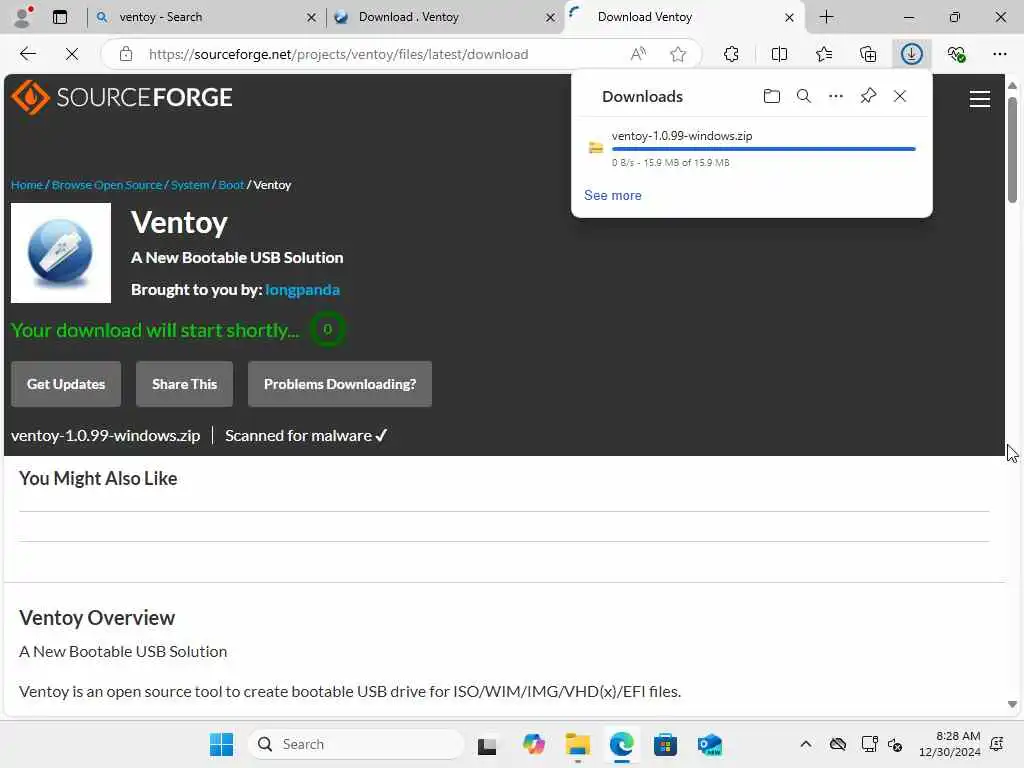Search downloads
Viewport: 1024px width, 768px height.
pos(803,97)
